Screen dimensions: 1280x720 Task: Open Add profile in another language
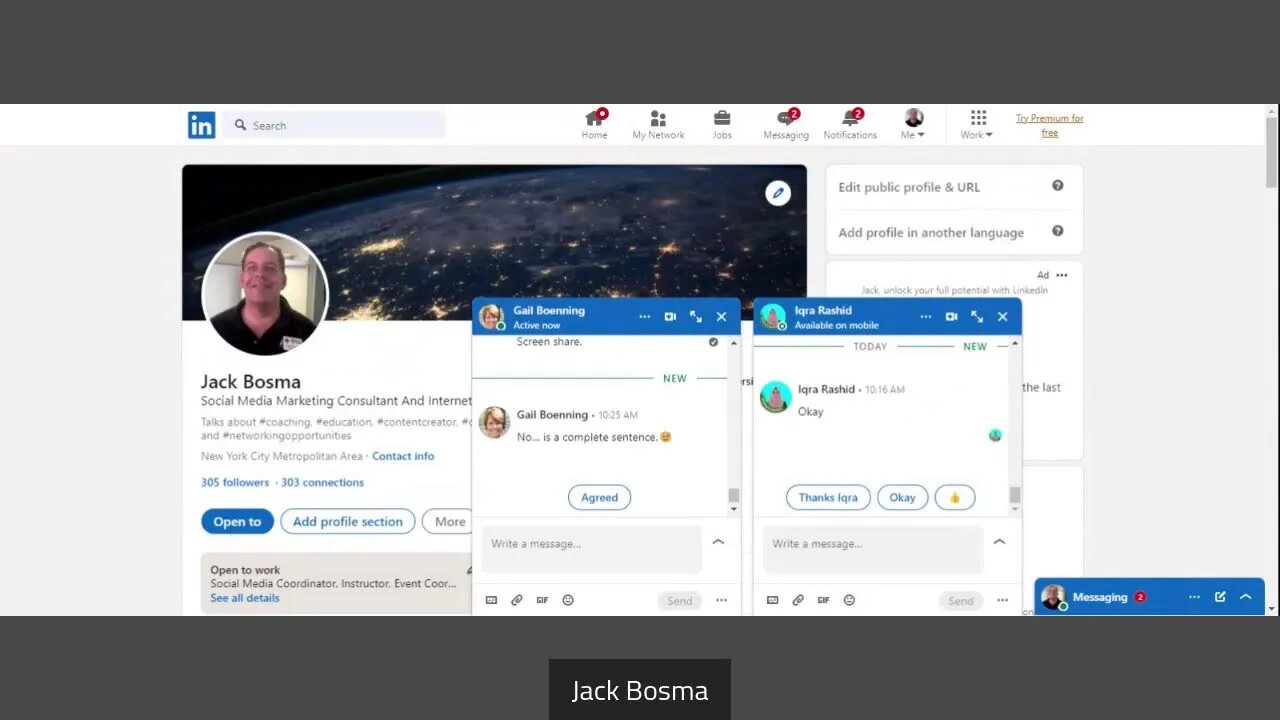(x=931, y=232)
